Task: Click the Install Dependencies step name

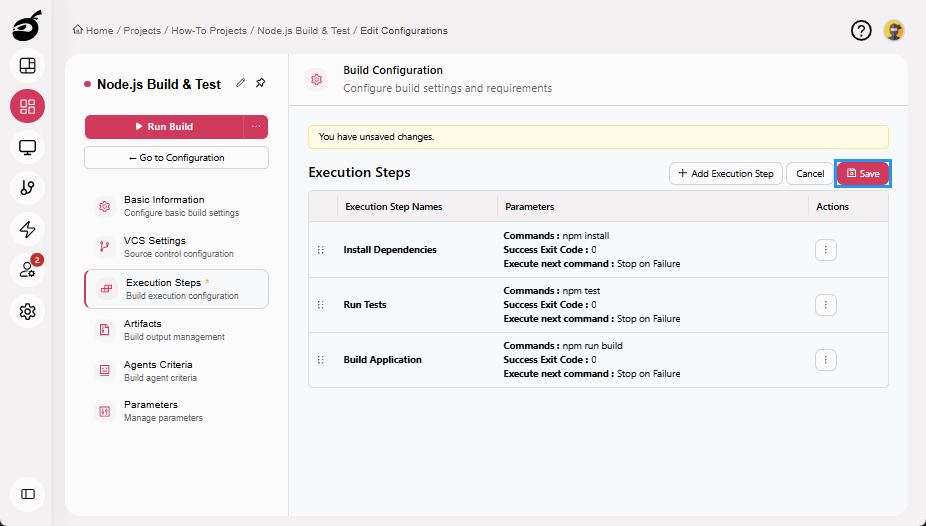Action: click(390, 250)
